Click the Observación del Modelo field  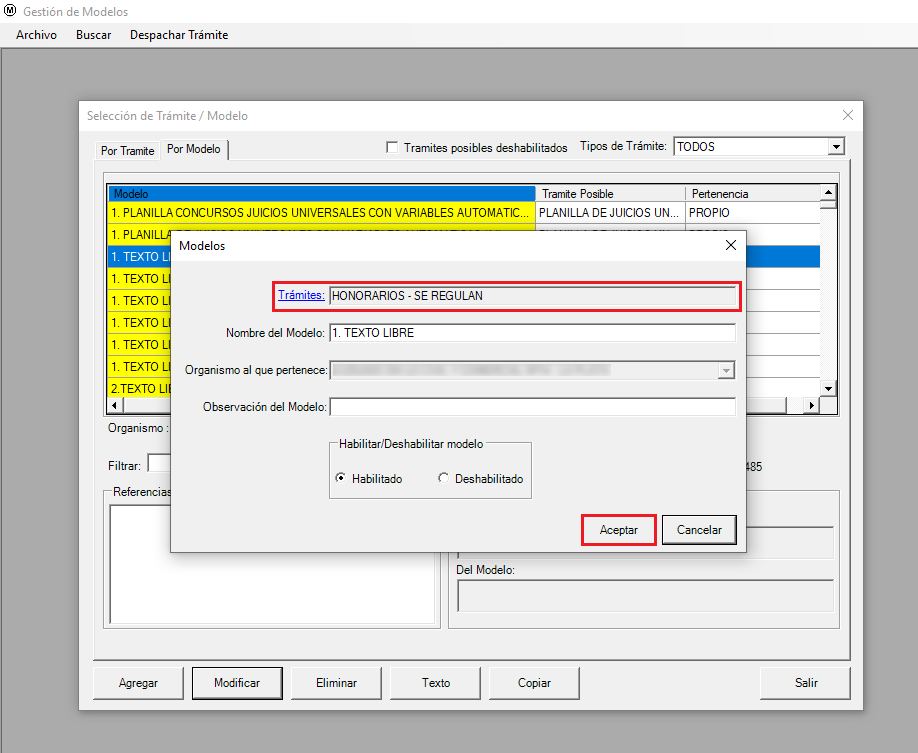click(532, 407)
